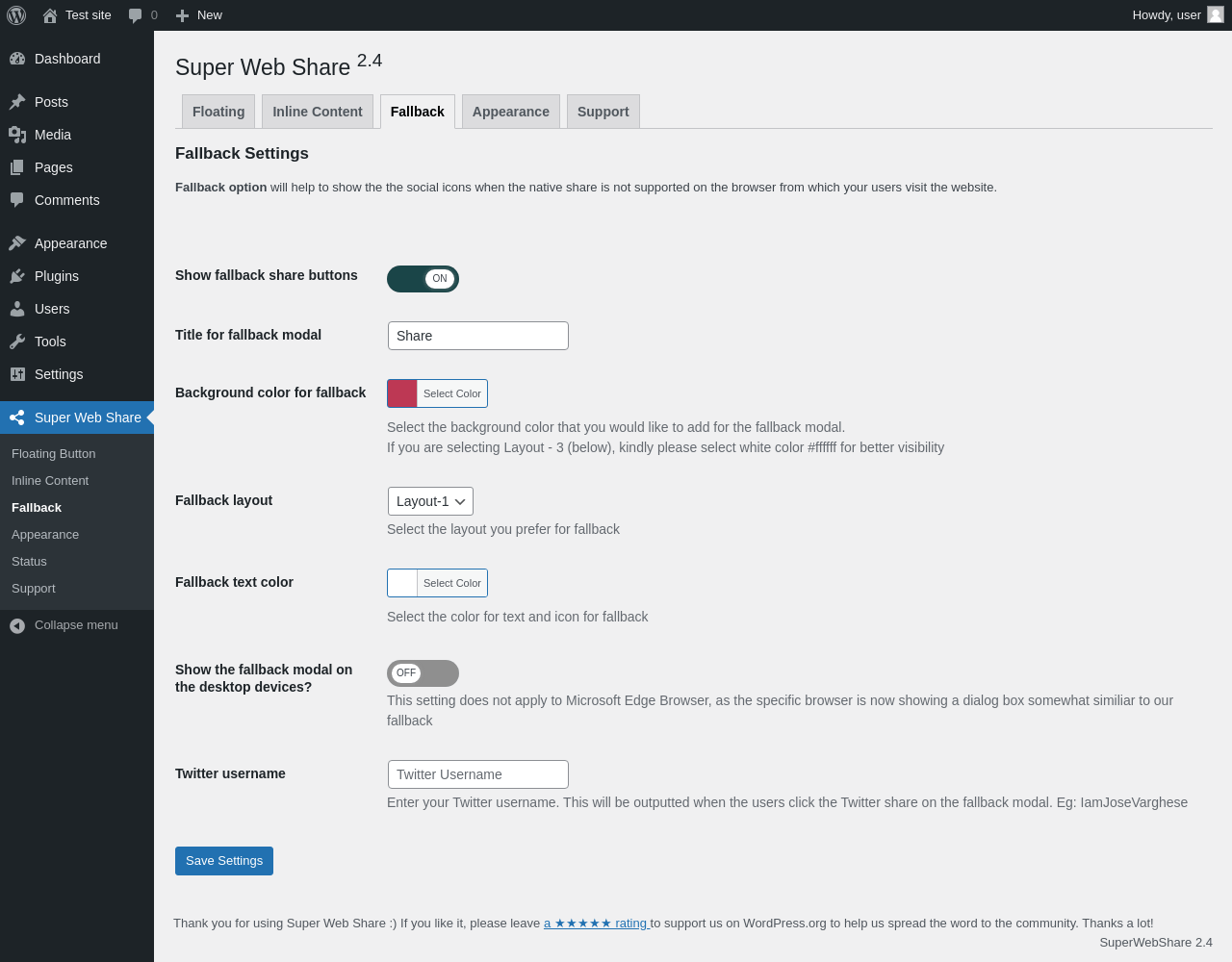Click the Super Web Share menu label
Screen dimensions: 1232x962
(88, 418)
